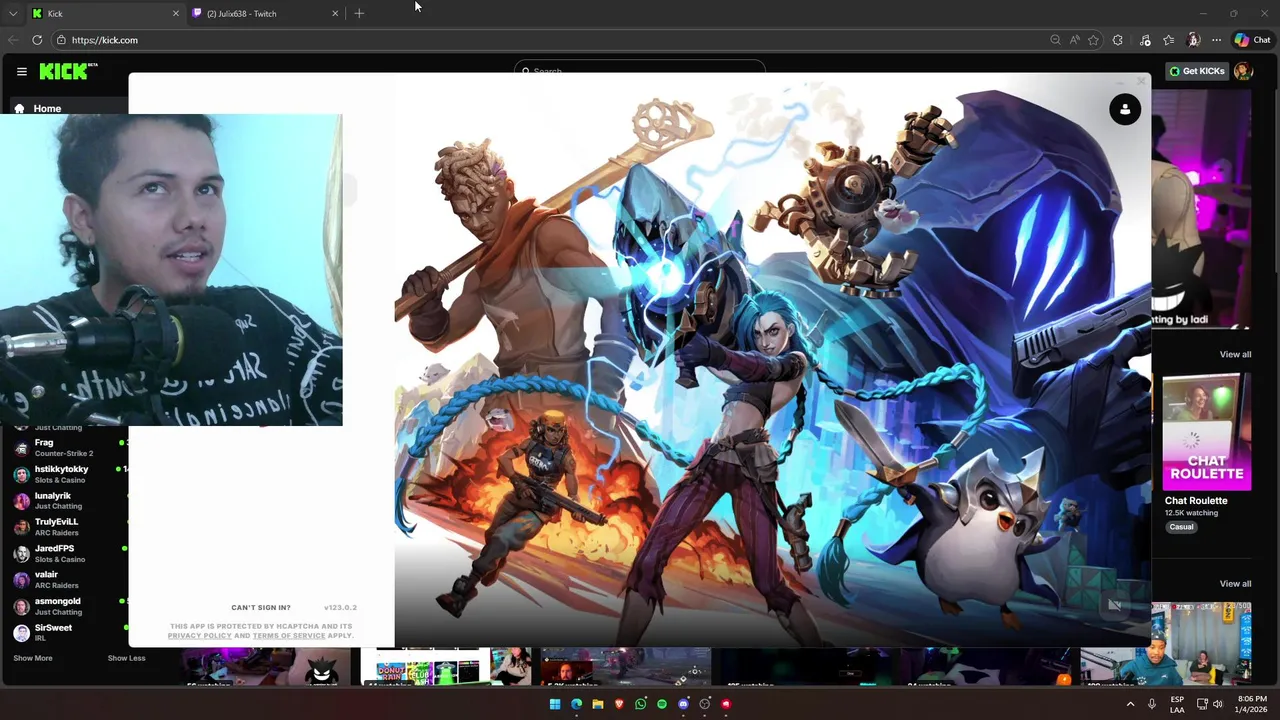Open Spotify from taskbar
Image resolution: width=1280 pixels, height=720 pixels.
pyautogui.click(x=662, y=704)
